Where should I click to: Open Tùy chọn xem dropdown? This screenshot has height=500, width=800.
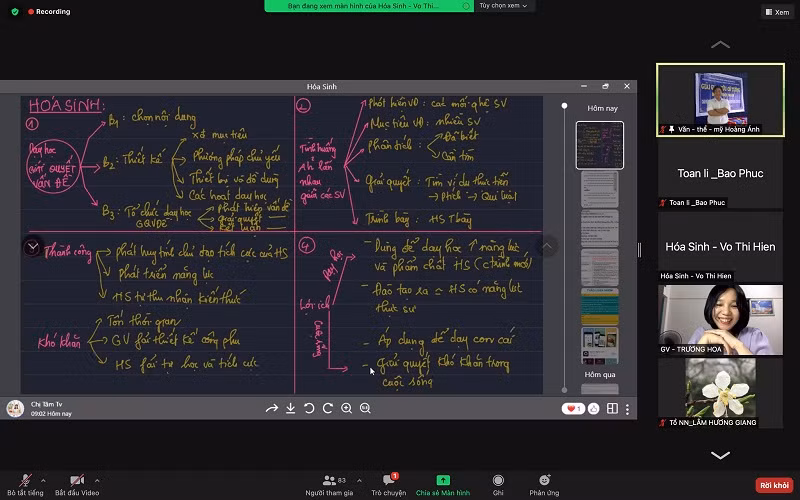point(504,6)
